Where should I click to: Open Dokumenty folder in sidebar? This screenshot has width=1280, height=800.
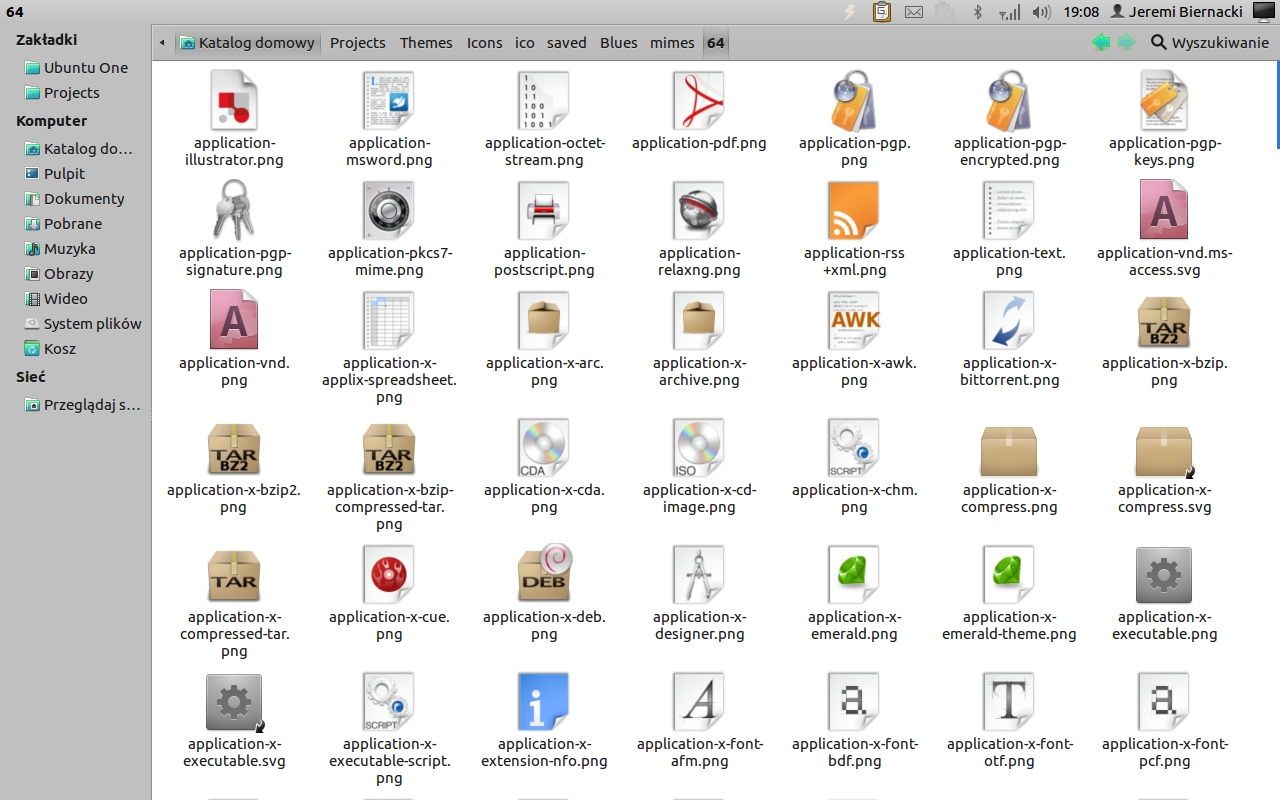click(x=77, y=199)
